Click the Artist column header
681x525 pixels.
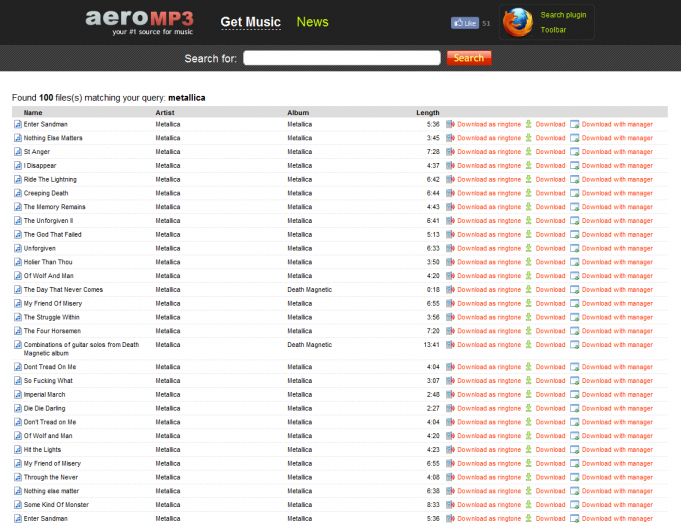(165, 112)
